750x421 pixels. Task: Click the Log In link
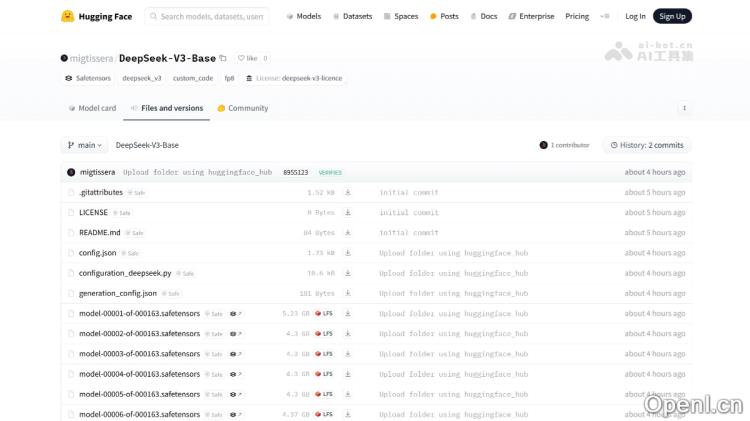(x=635, y=16)
